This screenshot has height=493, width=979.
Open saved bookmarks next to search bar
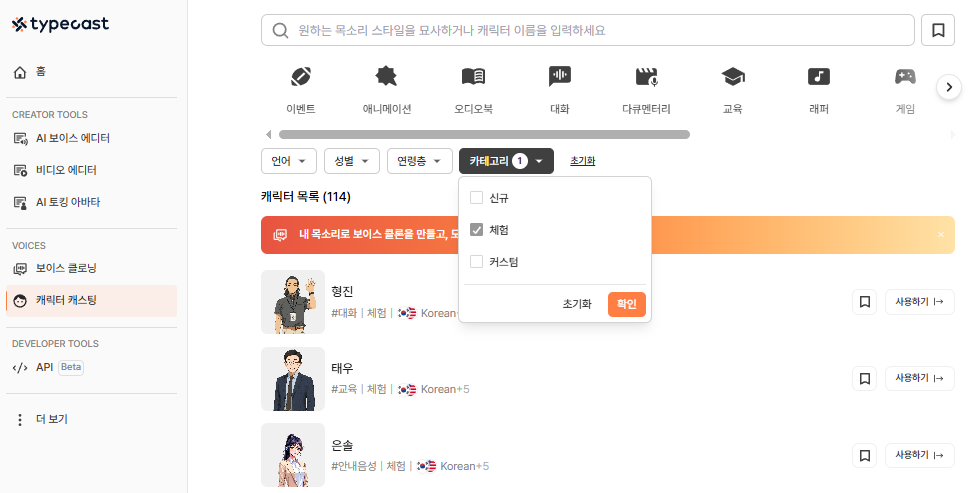(938, 30)
